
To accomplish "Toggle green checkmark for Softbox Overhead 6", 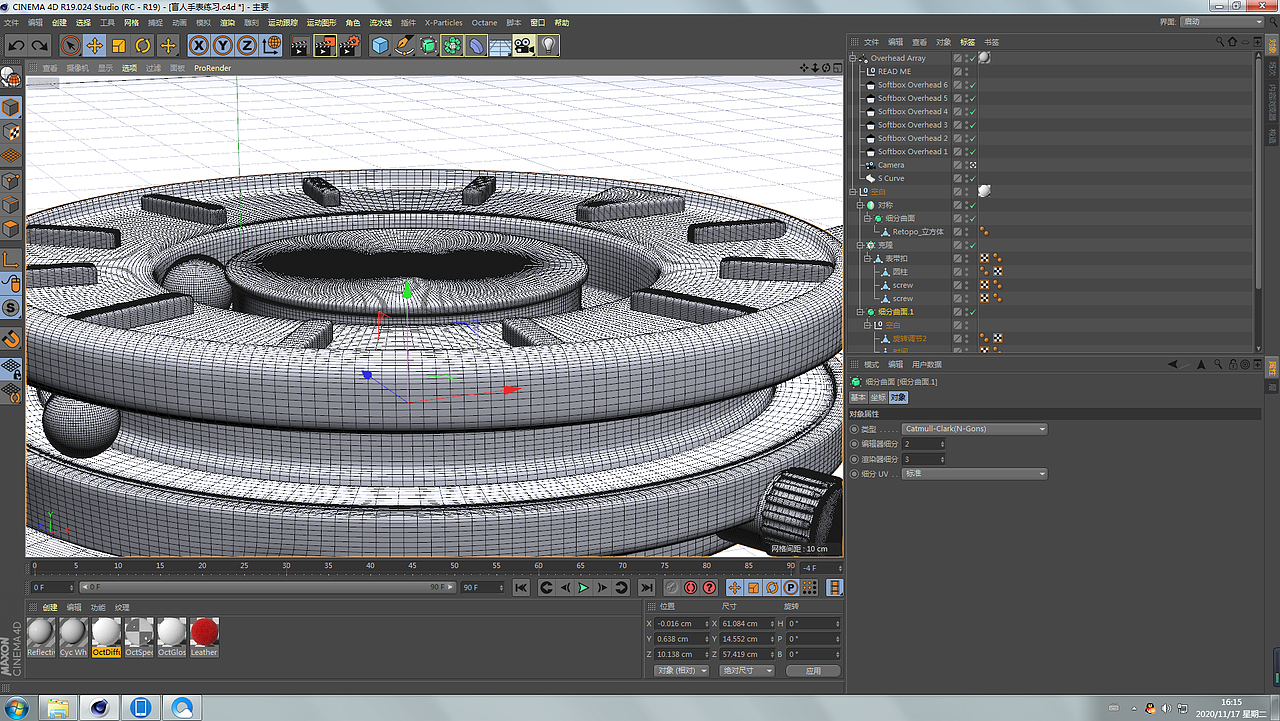I will [x=972, y=85].
